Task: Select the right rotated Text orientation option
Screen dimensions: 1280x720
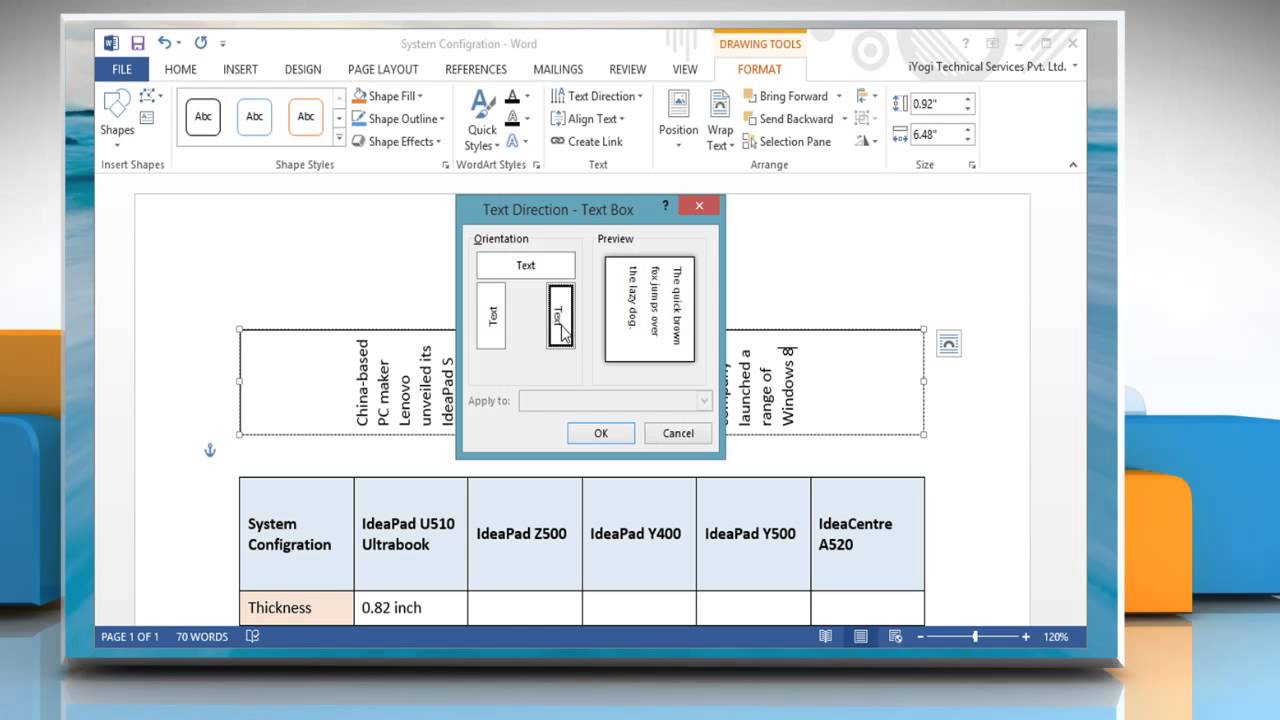Action: (x=561, y=316)
